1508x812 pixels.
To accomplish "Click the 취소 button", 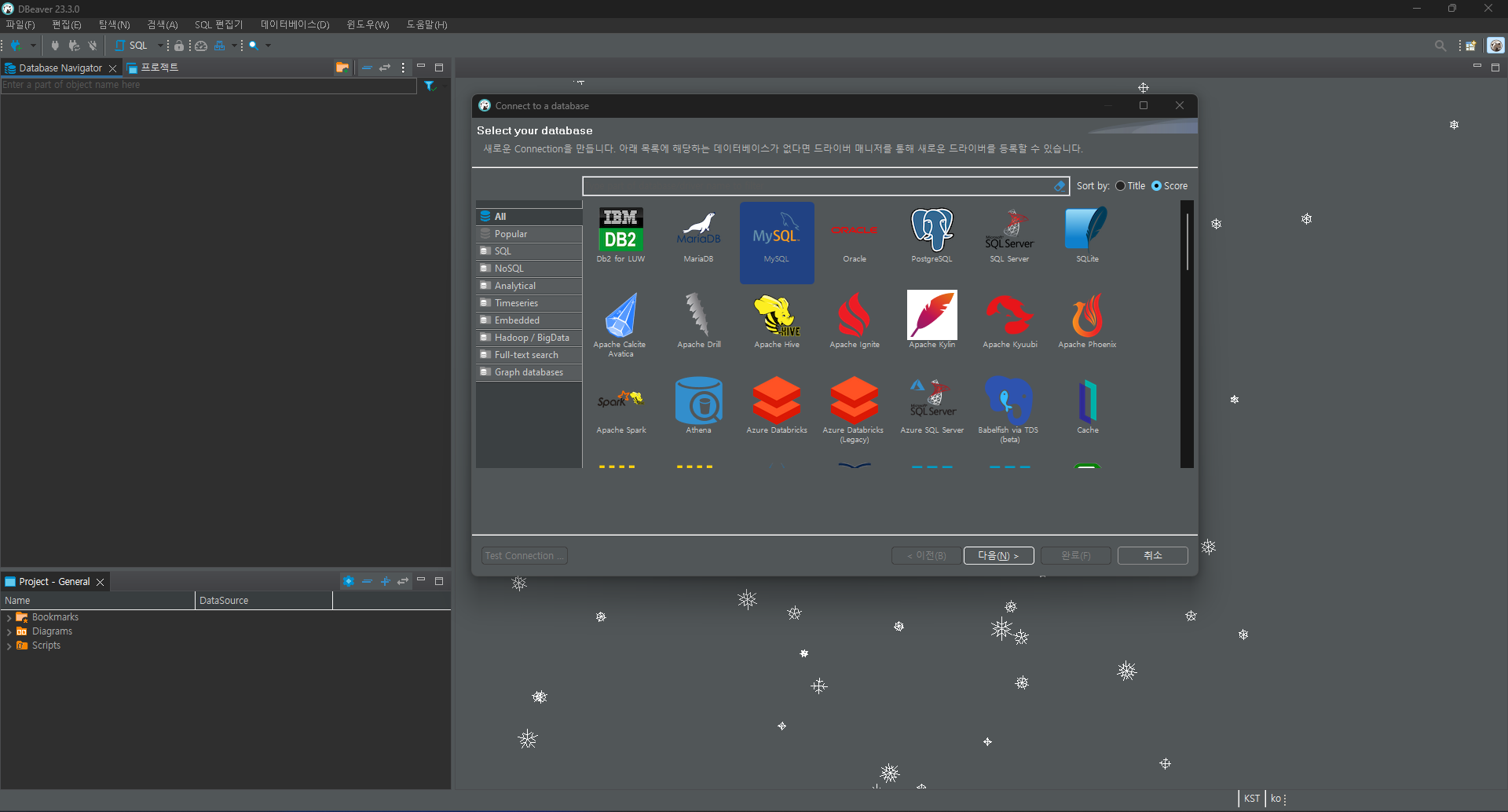I will pos(1152,556).
